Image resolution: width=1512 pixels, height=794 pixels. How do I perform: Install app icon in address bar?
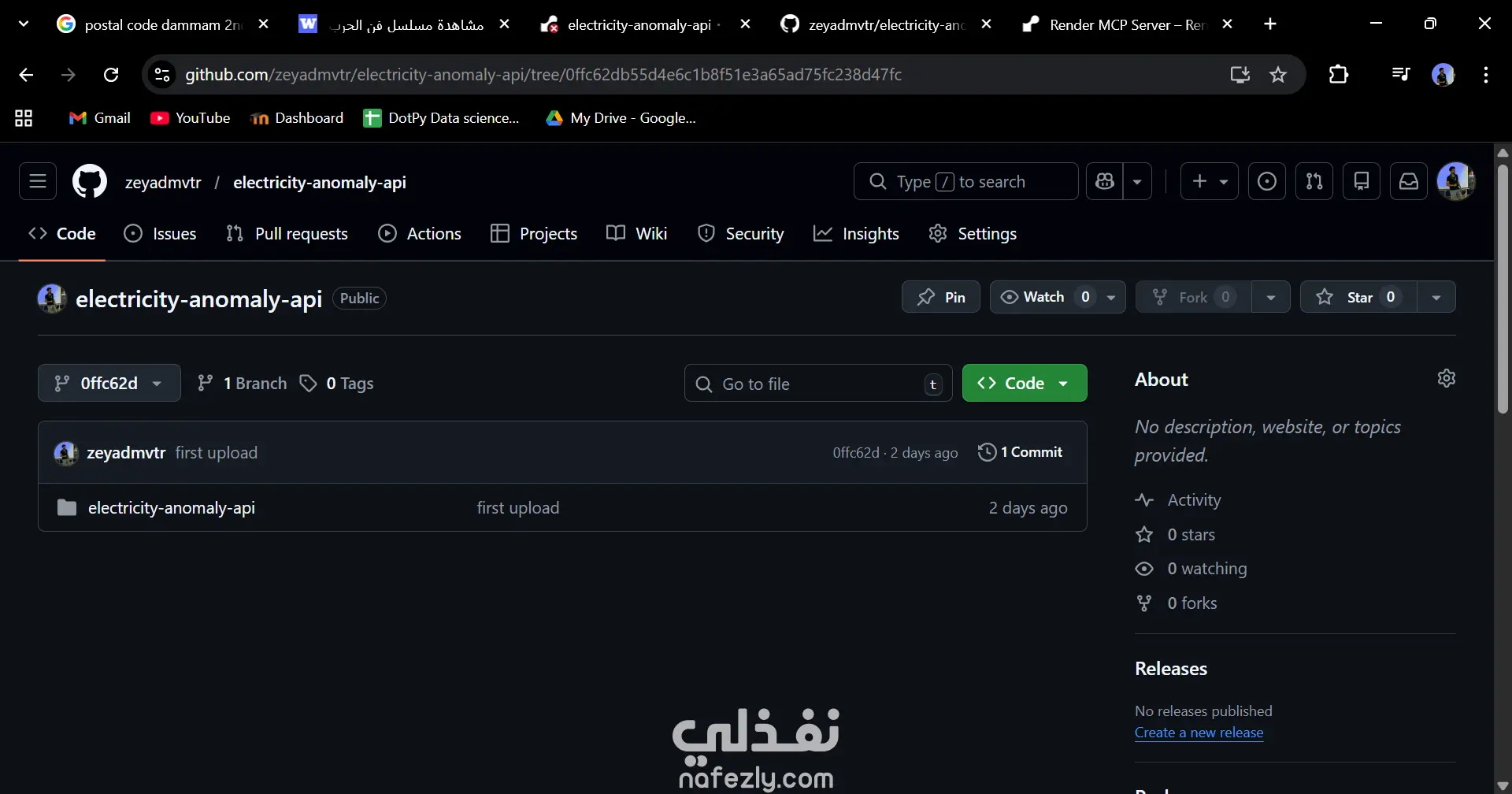pyautogui.click(x=1240, y=75)
